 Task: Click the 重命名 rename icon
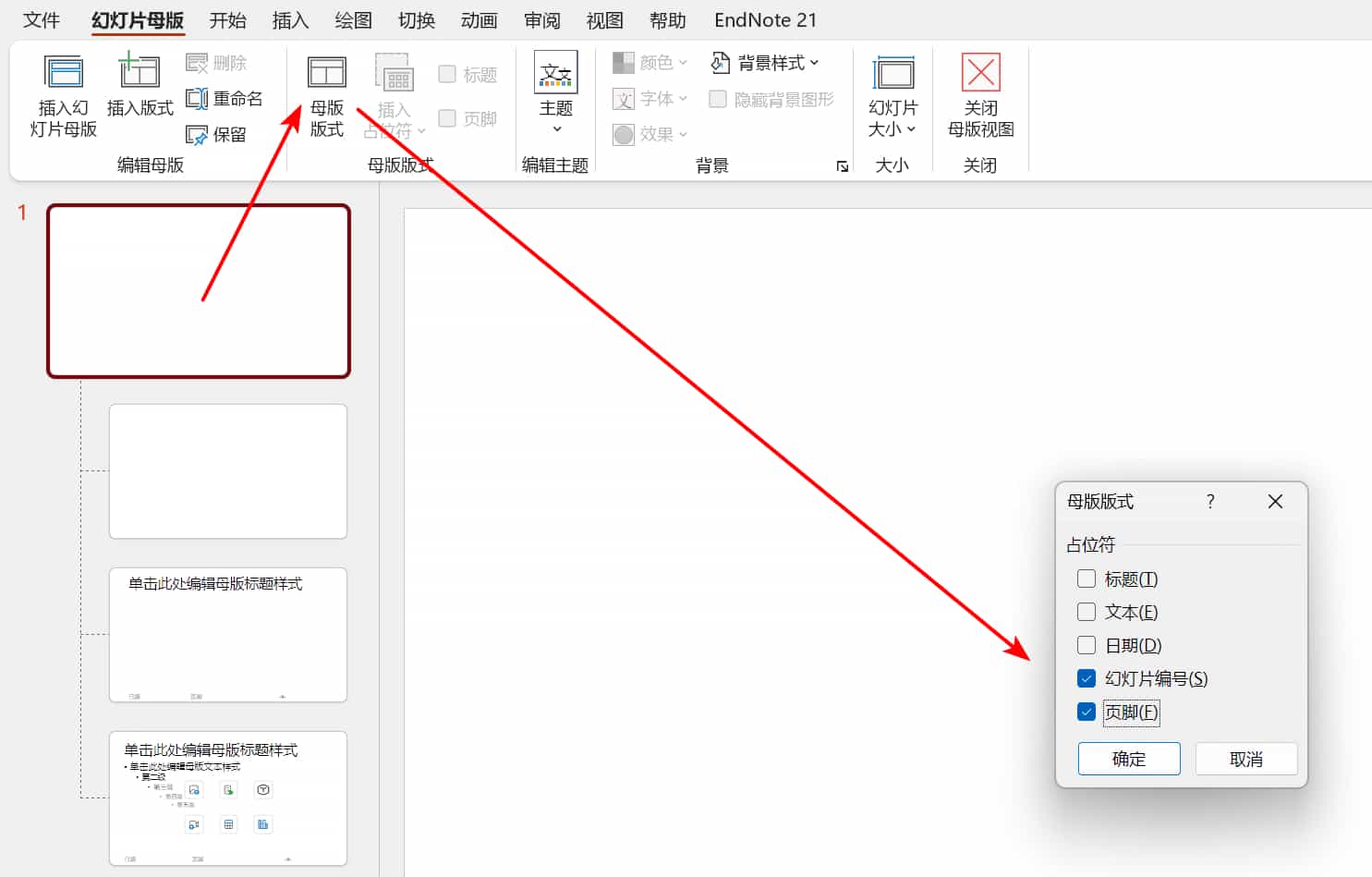pos(197,99)
